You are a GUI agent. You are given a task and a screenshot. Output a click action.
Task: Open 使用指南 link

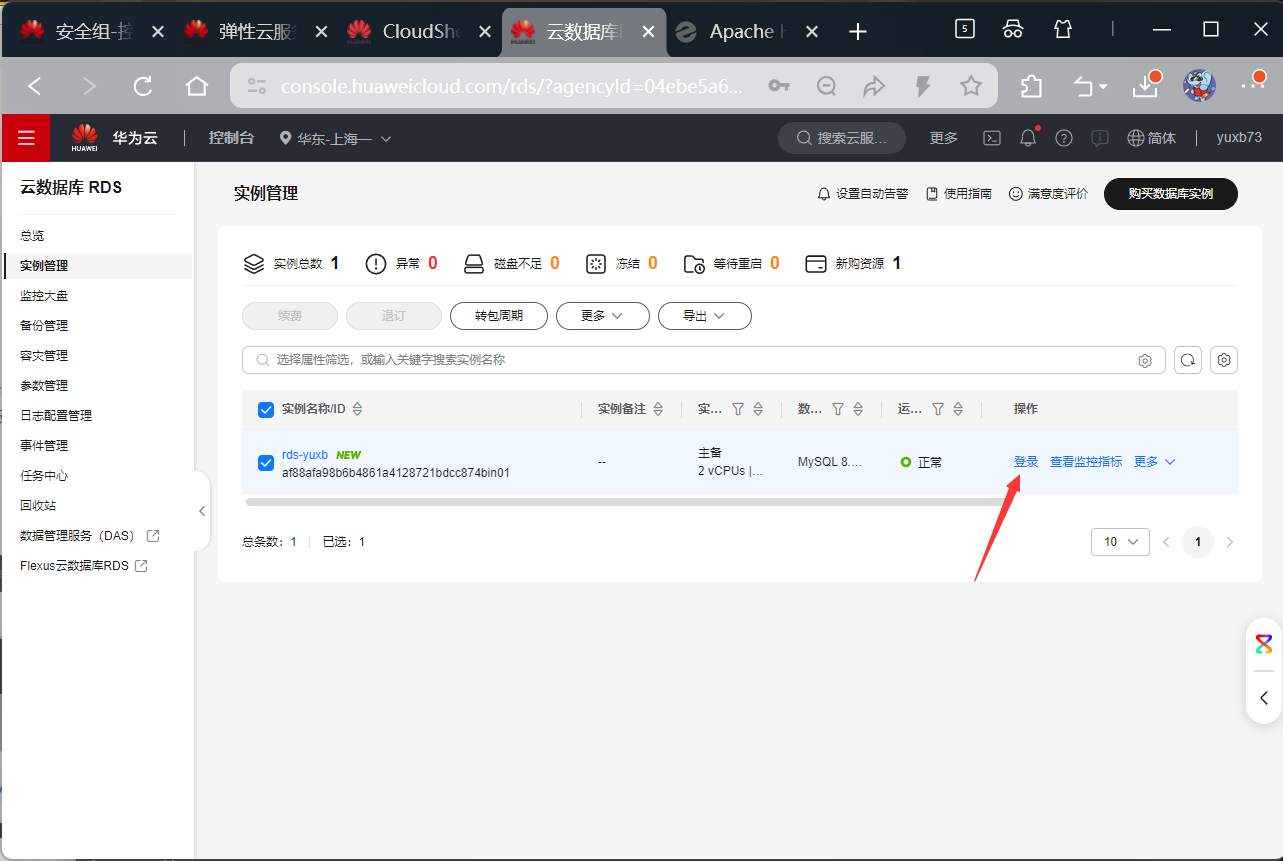coord(959,194)
